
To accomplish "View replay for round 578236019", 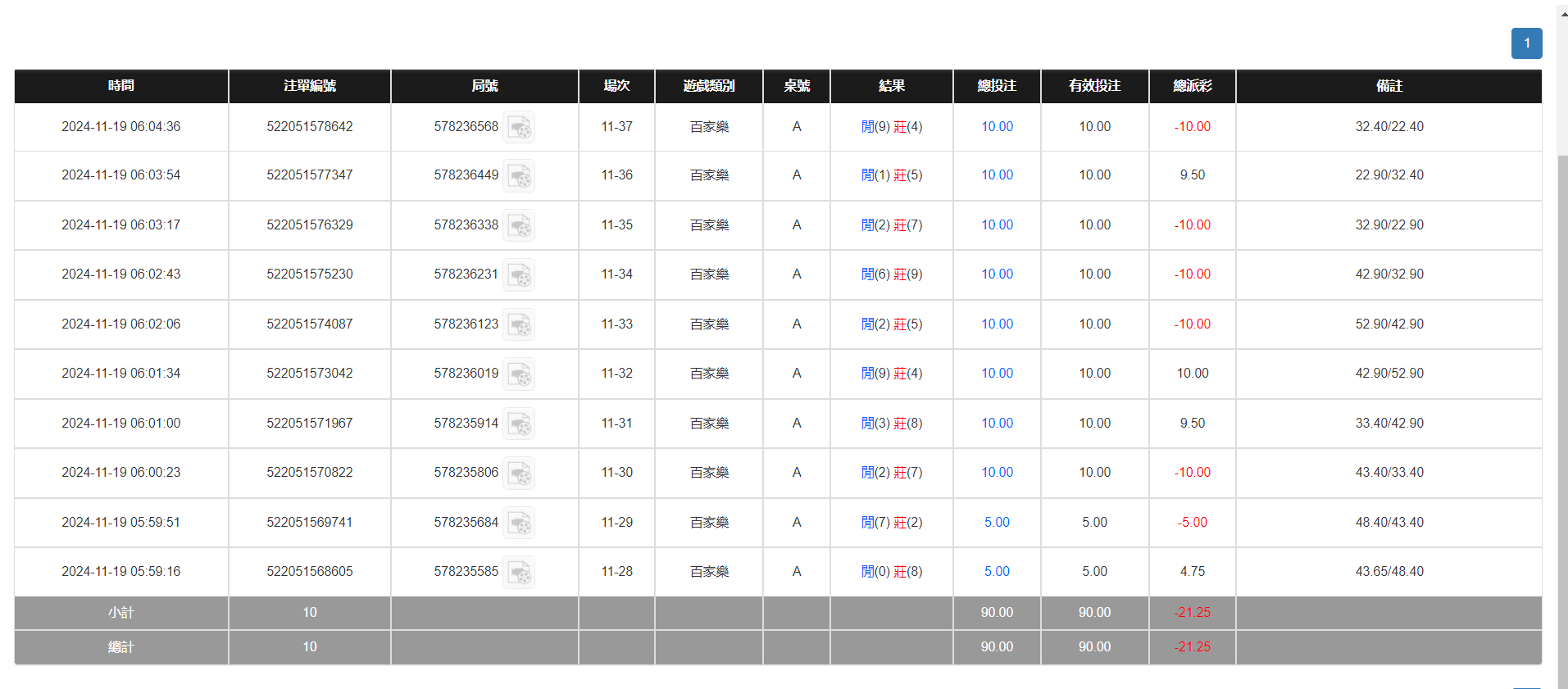I will pyautogui.click(x=519, y=374).
